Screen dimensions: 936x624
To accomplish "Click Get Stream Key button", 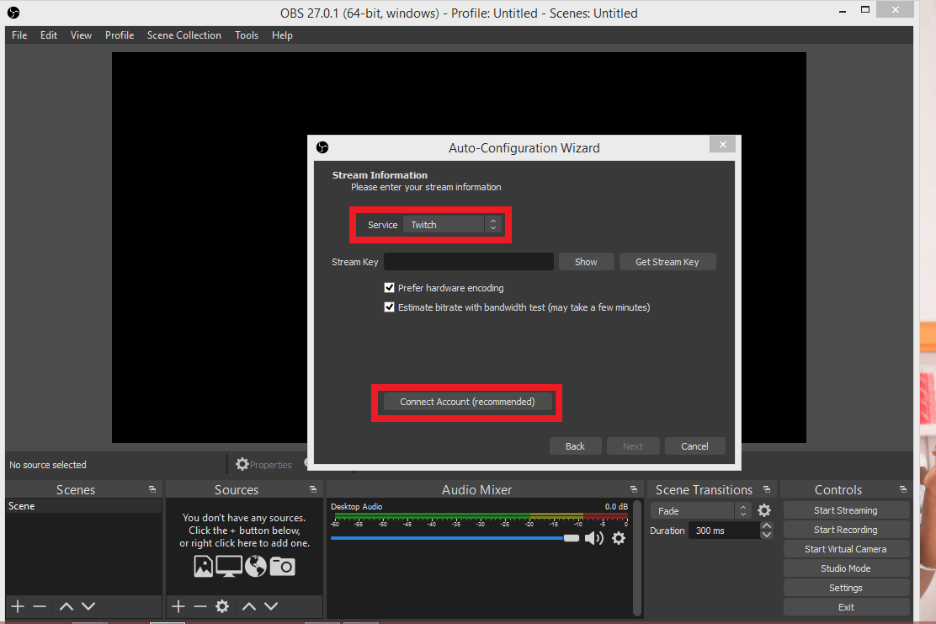I will [667, 262].
